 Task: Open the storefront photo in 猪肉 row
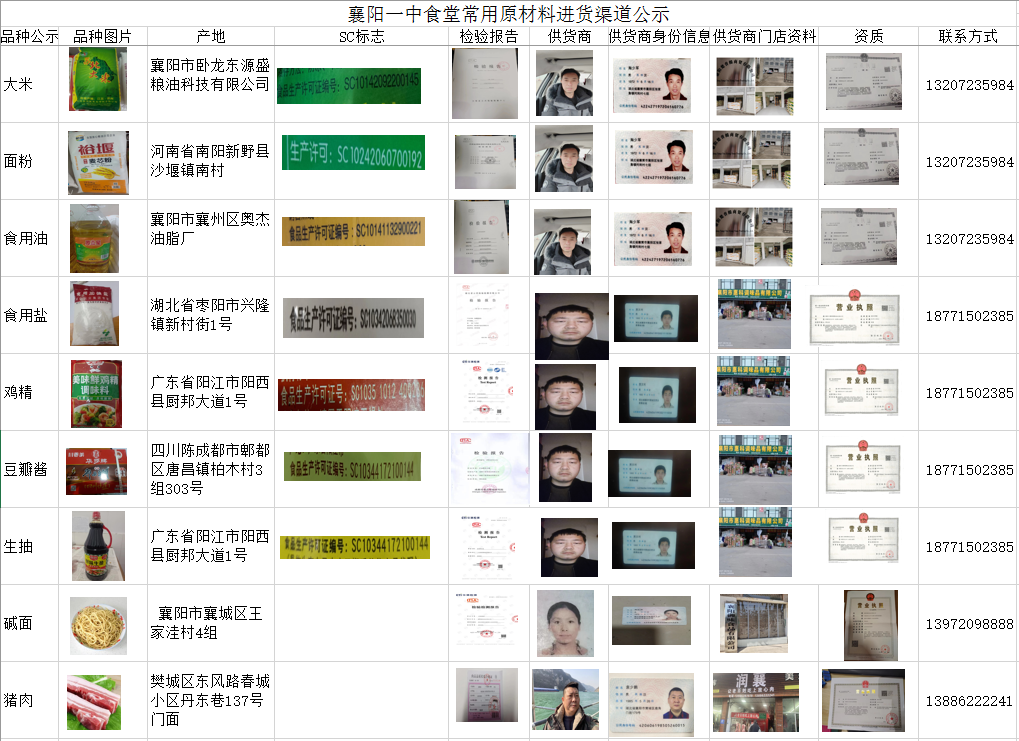[755, 702]
